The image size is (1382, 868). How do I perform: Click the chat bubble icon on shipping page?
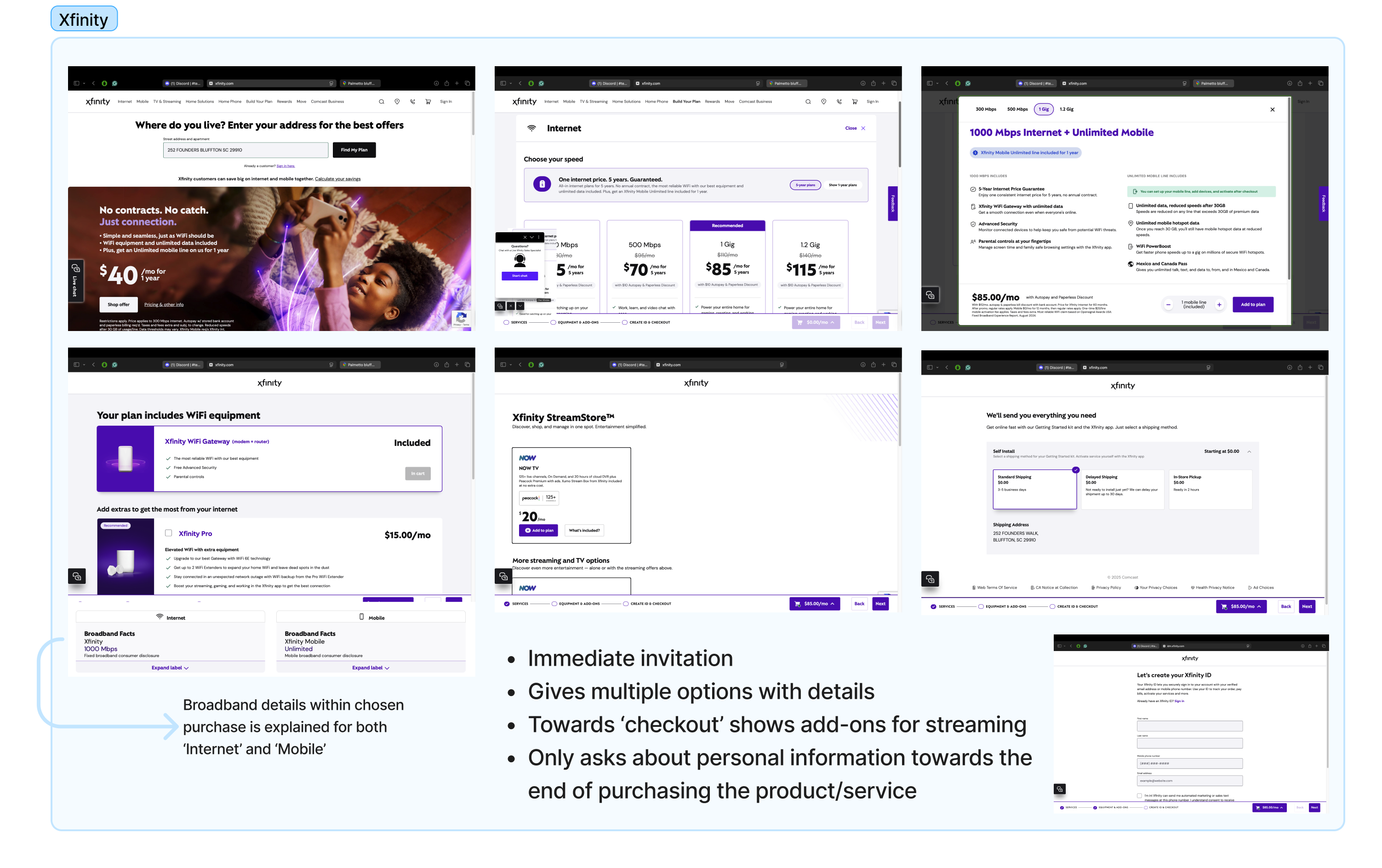coord(931,579)
